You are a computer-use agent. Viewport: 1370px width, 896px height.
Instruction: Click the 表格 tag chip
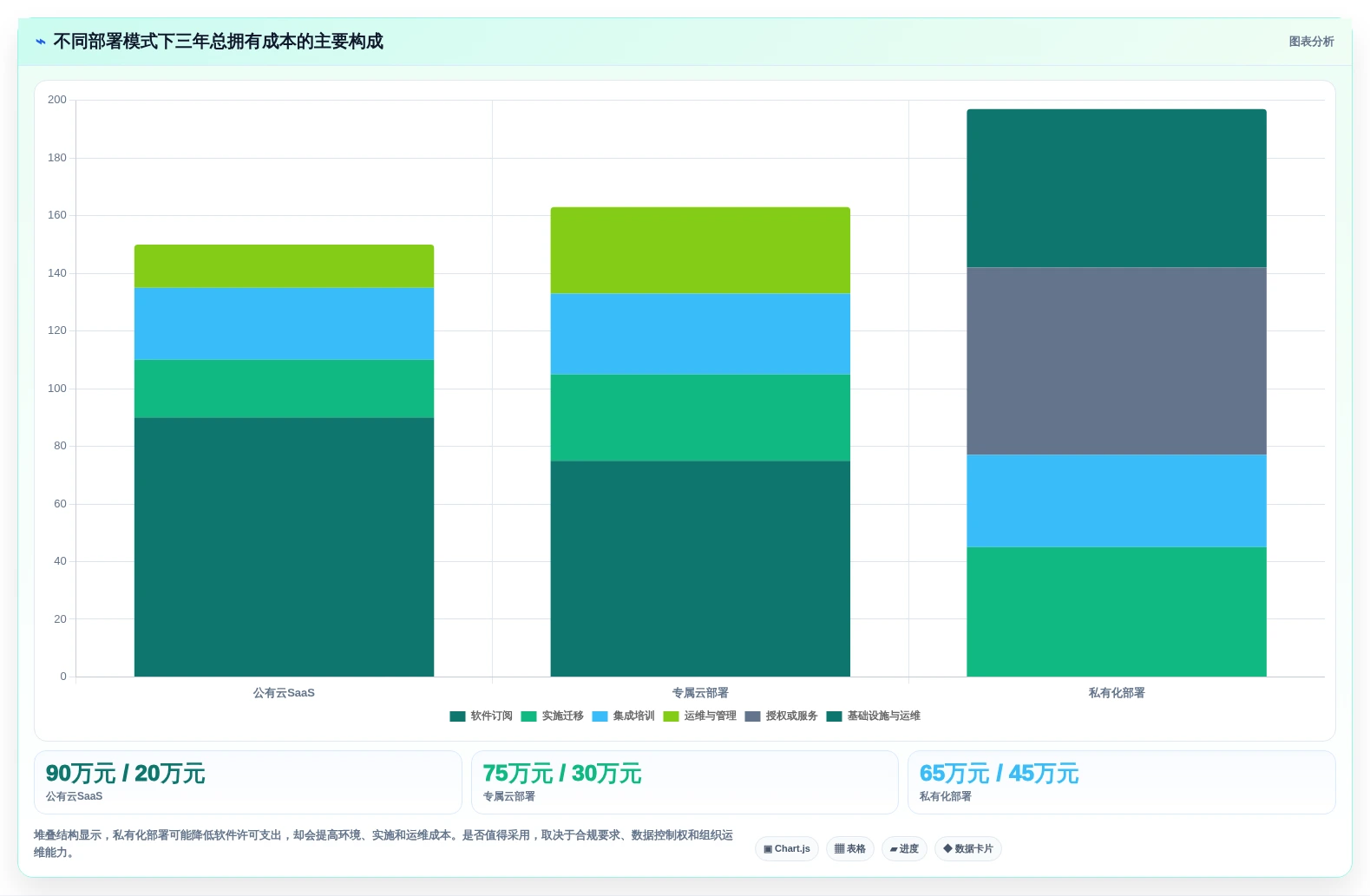click(x=850, y=848)
